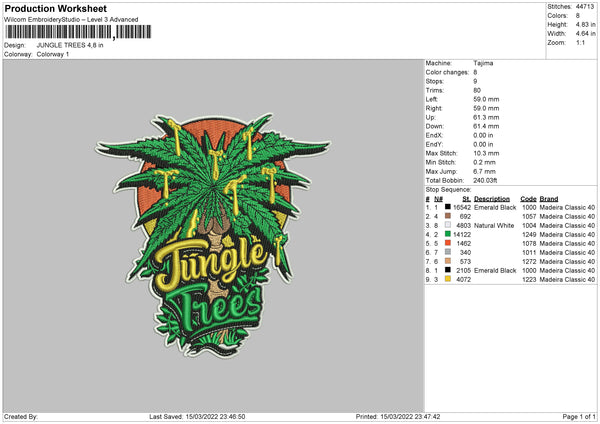Click the 'Brand' column header

coord(549,199)
